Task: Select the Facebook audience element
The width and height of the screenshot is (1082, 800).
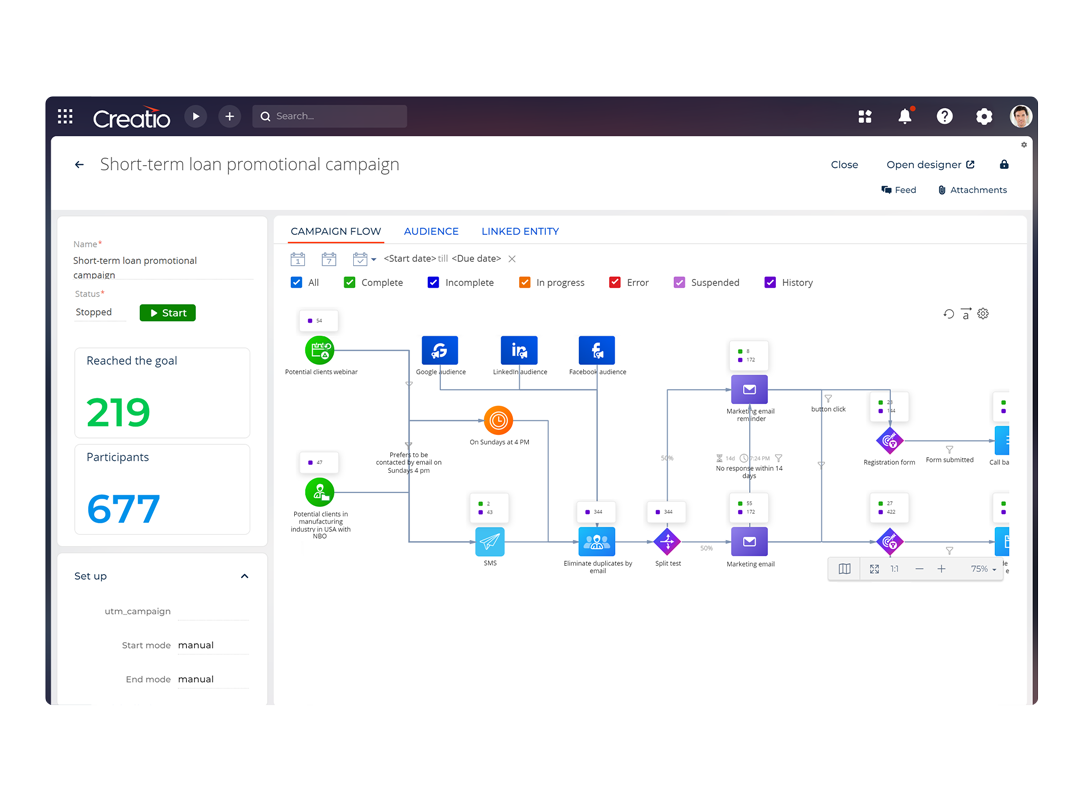Action: [597, 350]
